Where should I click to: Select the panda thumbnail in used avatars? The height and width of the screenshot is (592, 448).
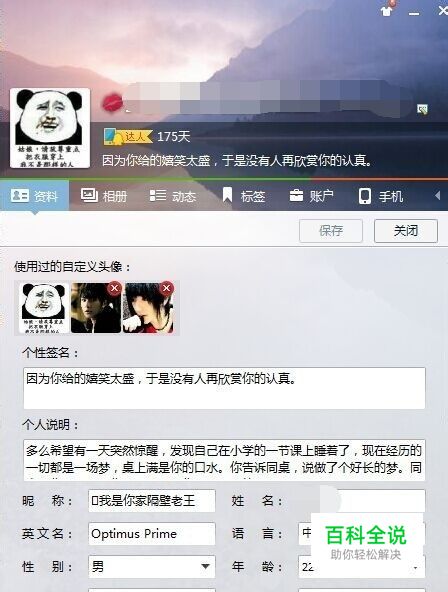(x=43, y=308)
